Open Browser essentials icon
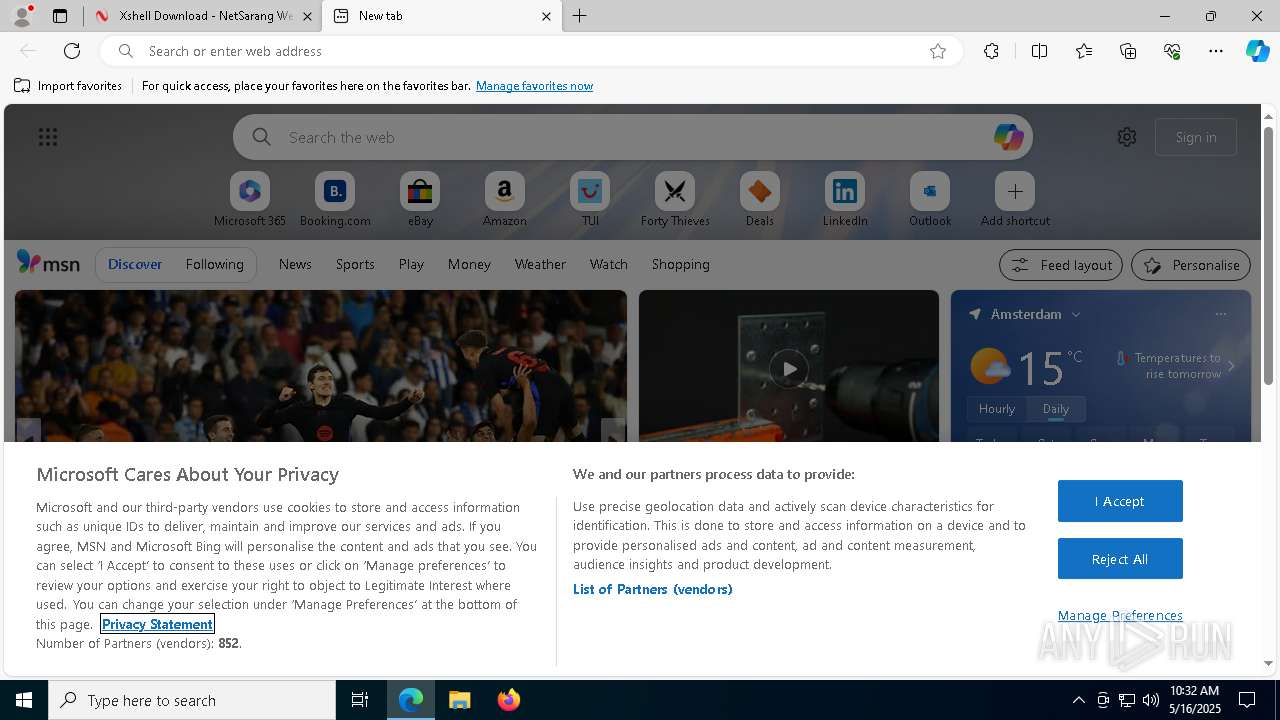 point(1172,51)
